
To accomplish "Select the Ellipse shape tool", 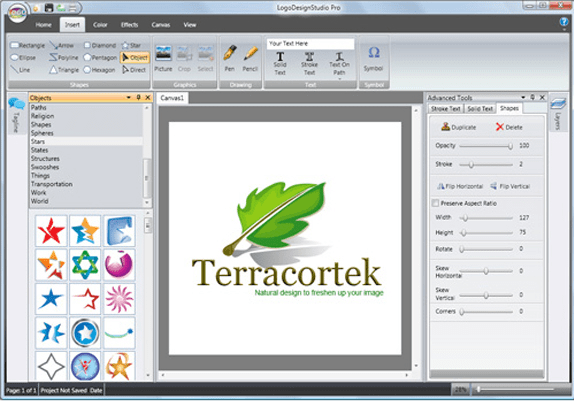I will (x=23, y=57).
